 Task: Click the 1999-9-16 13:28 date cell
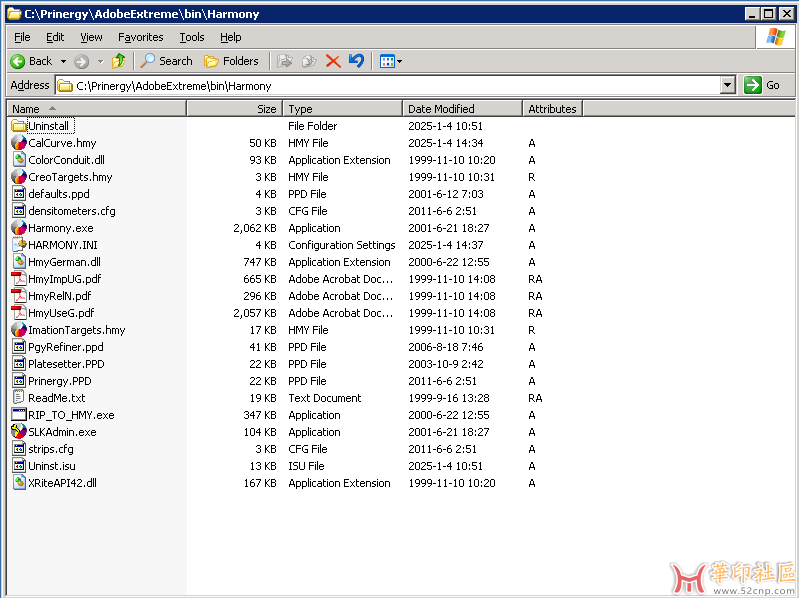pyautogui.click(x=449, y=398)
